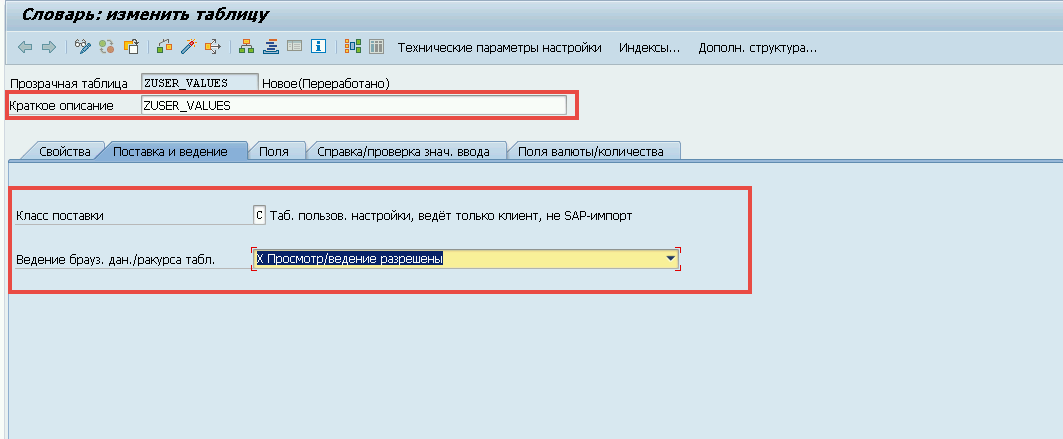Click the Дополн. структура... button

[x=757, y=47]
